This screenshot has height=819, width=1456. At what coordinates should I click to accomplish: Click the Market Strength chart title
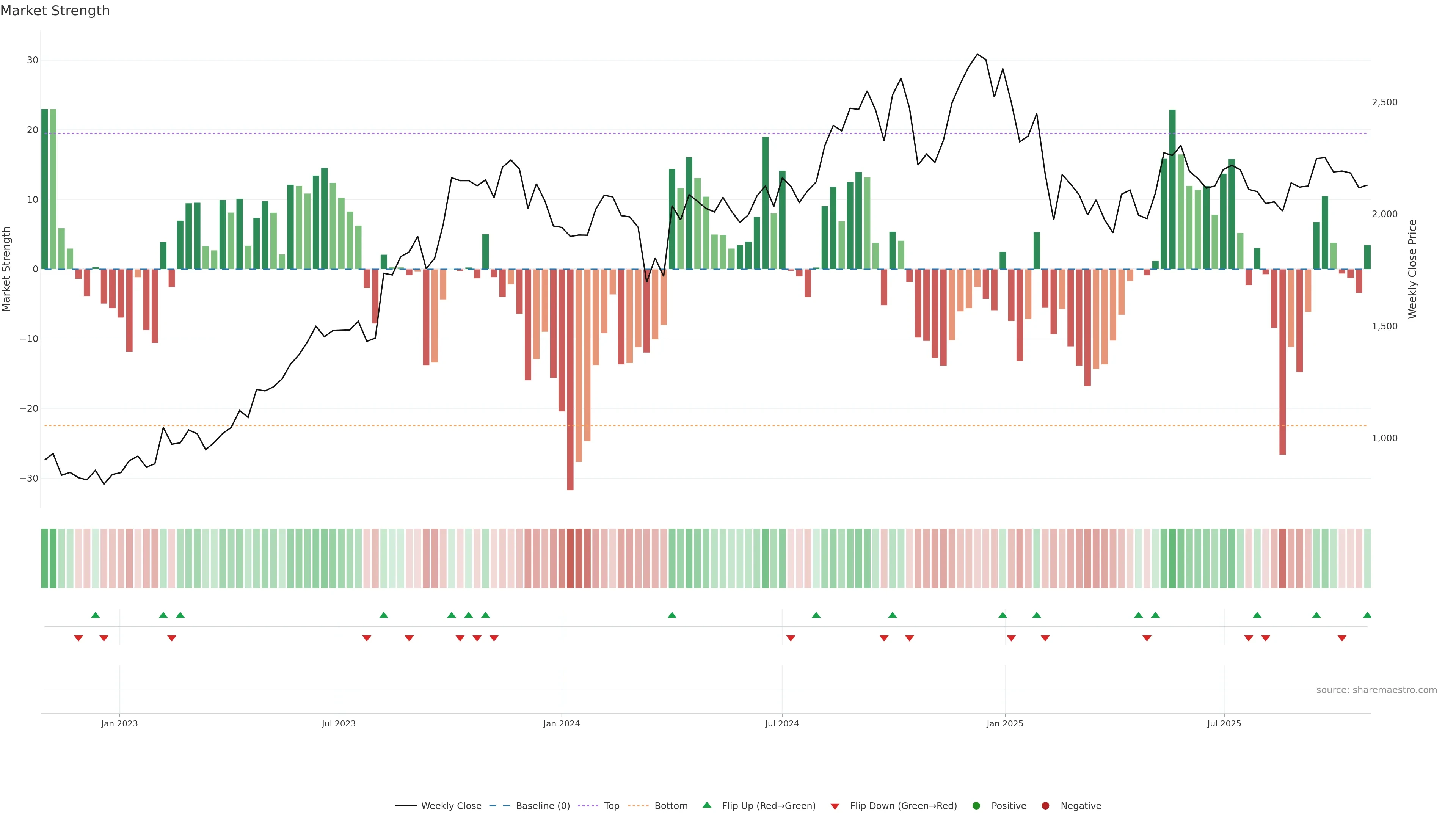tap(55, 11)
